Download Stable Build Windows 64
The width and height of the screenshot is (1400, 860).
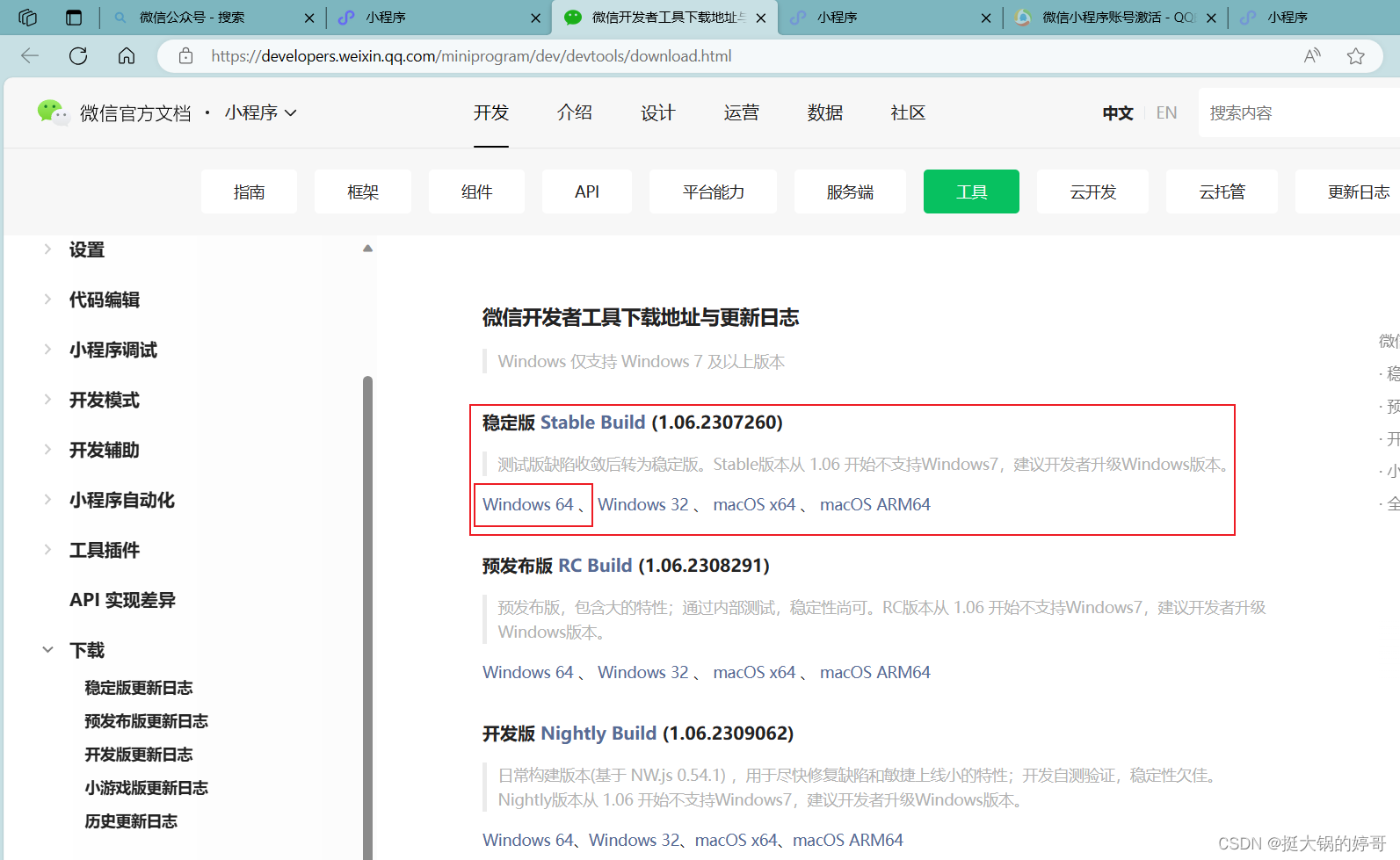[528, 504]
